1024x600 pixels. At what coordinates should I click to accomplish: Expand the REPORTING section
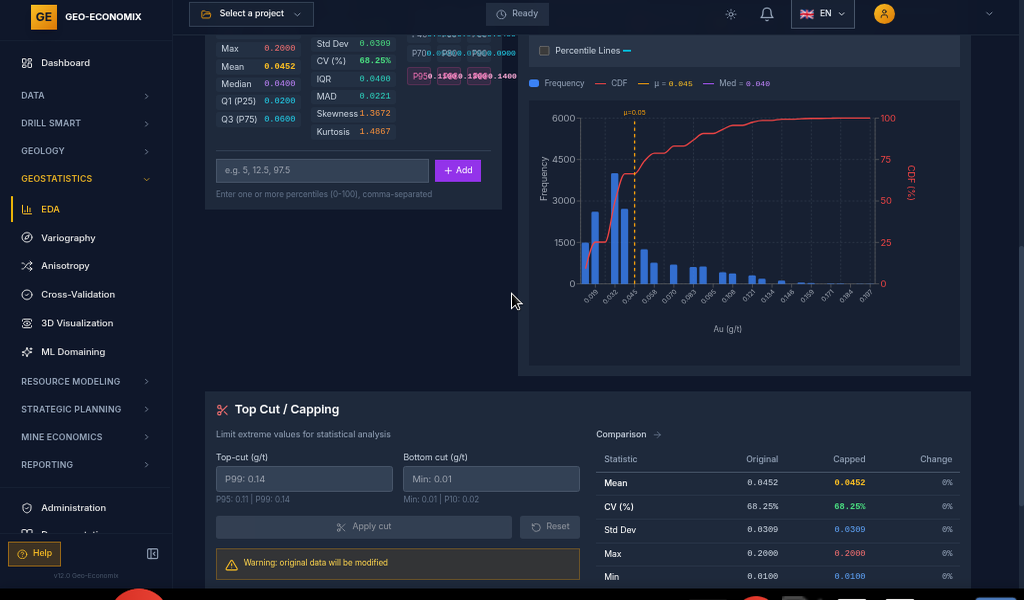pos(85,465)
